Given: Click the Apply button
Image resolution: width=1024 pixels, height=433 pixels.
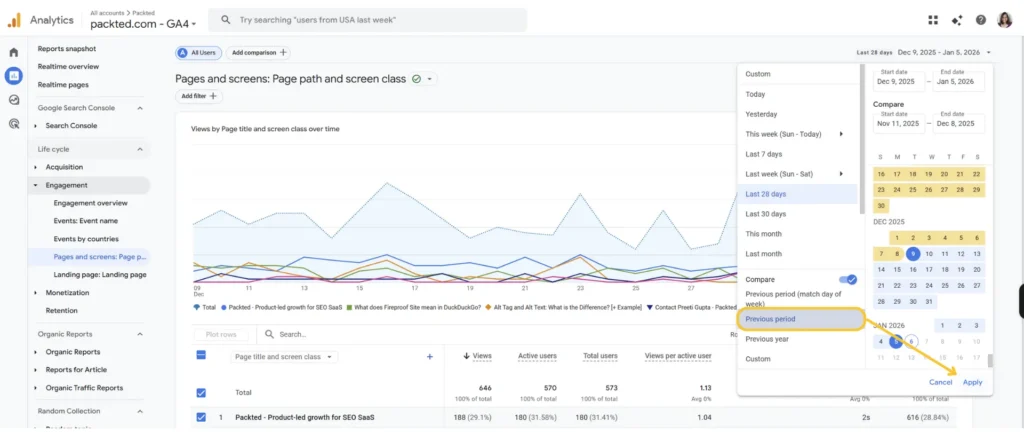Looking at the screenshot, I should pos(972,382).
